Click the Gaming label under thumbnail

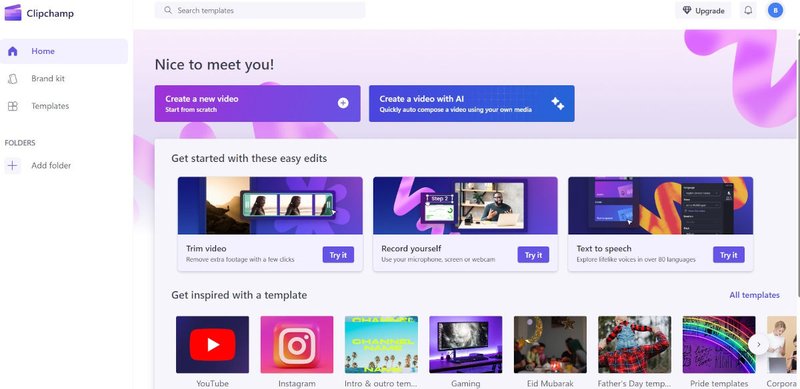pos(466,383)
